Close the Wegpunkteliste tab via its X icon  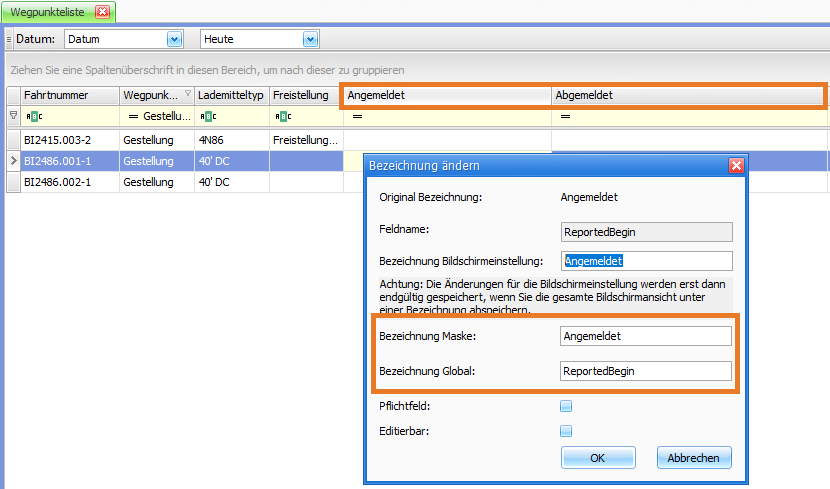pyautogui.click(x=102, y=12)
